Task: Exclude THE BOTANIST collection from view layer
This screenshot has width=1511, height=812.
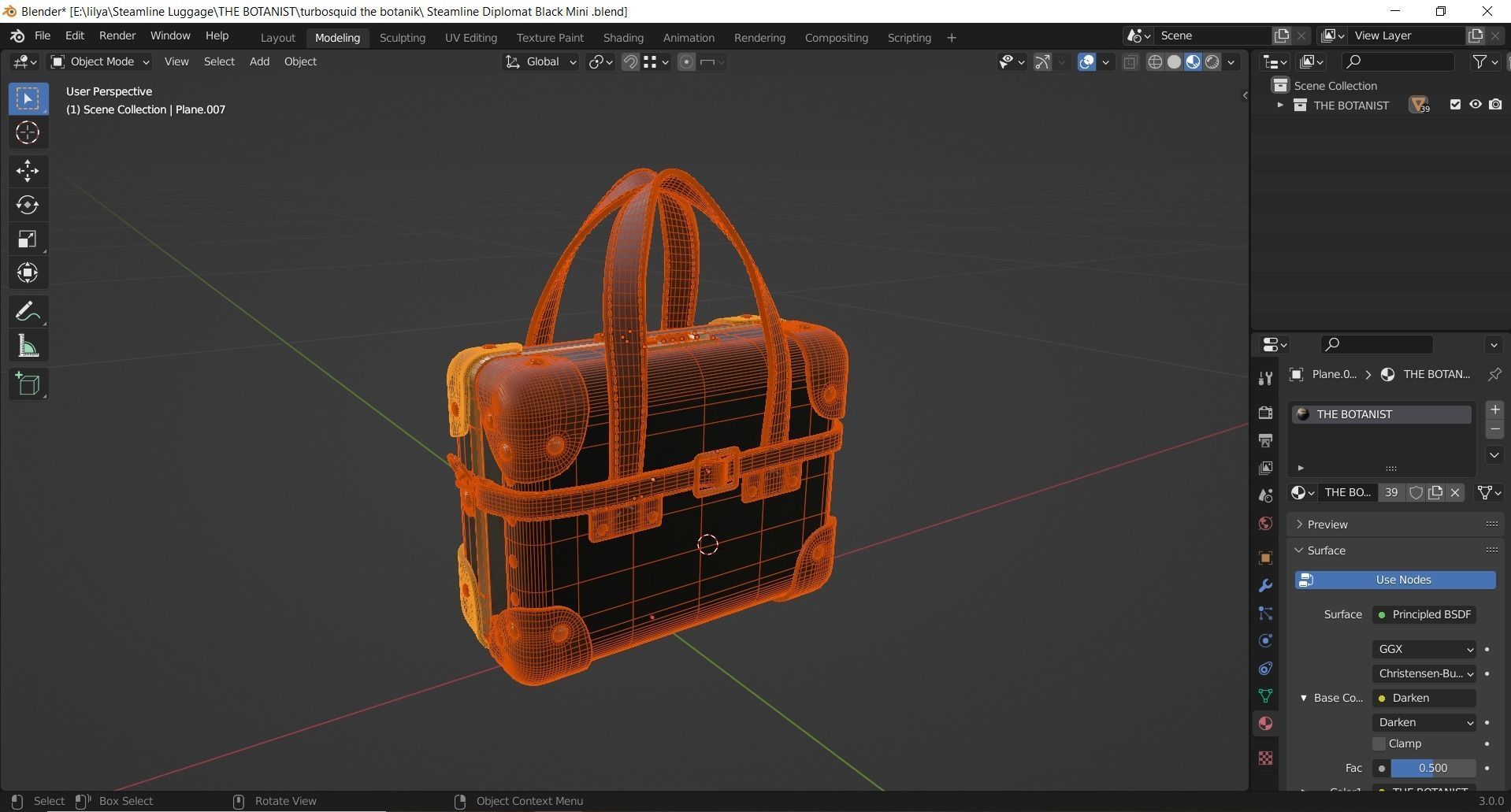Action: point(1455,105)
